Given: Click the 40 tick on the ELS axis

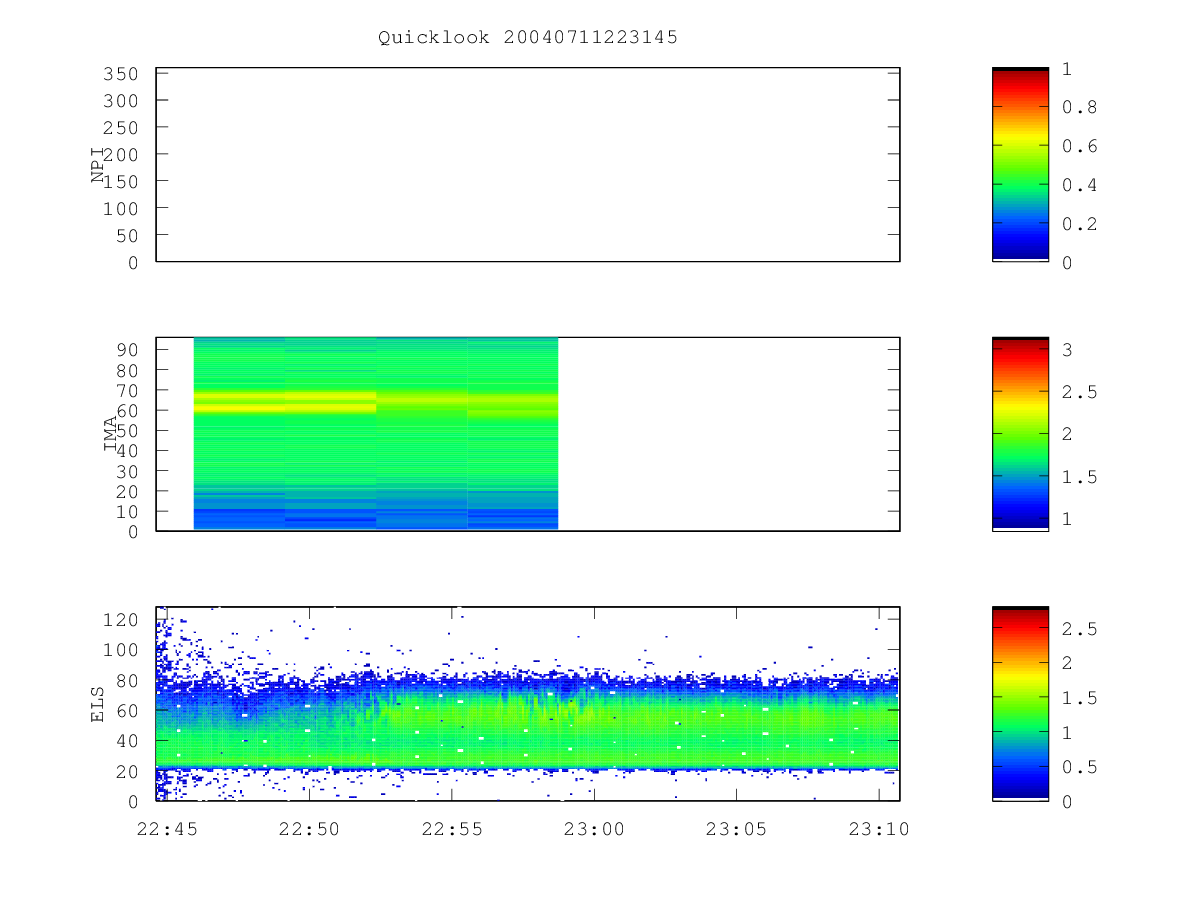Looking at the screenshot, I should (x=127, y=741).
